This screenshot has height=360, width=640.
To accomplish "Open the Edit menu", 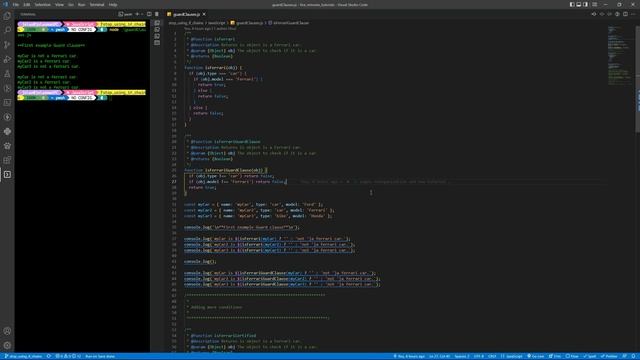I will (x=27, y=4).
